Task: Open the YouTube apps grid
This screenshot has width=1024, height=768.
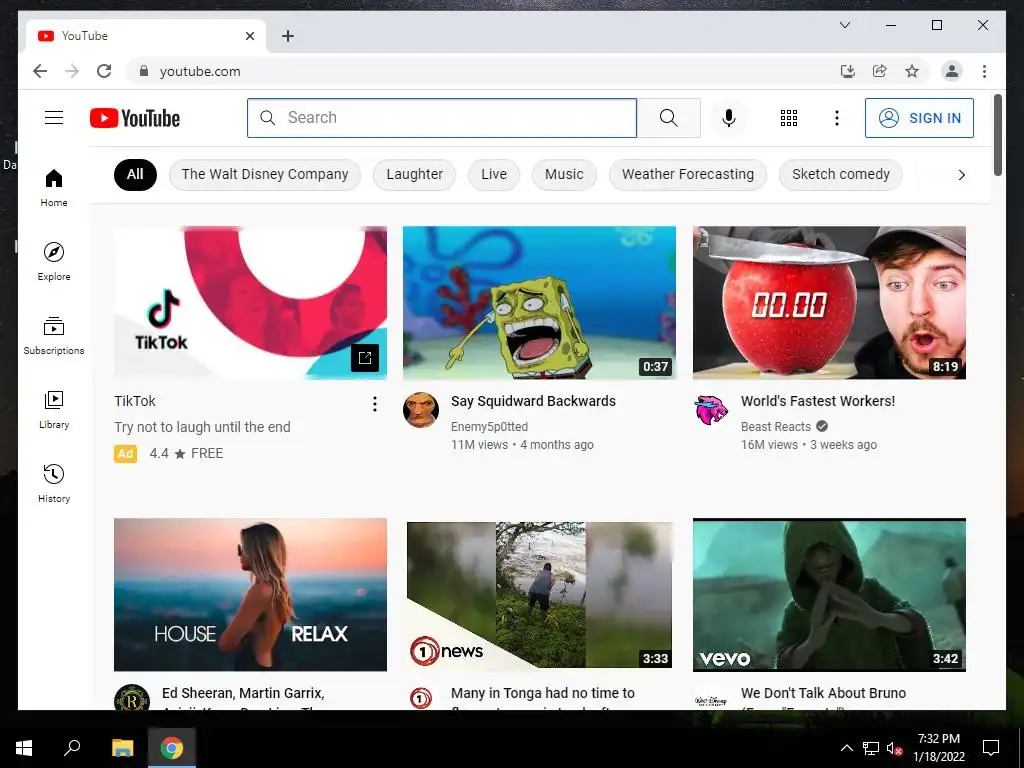Action: coord(789,118)
